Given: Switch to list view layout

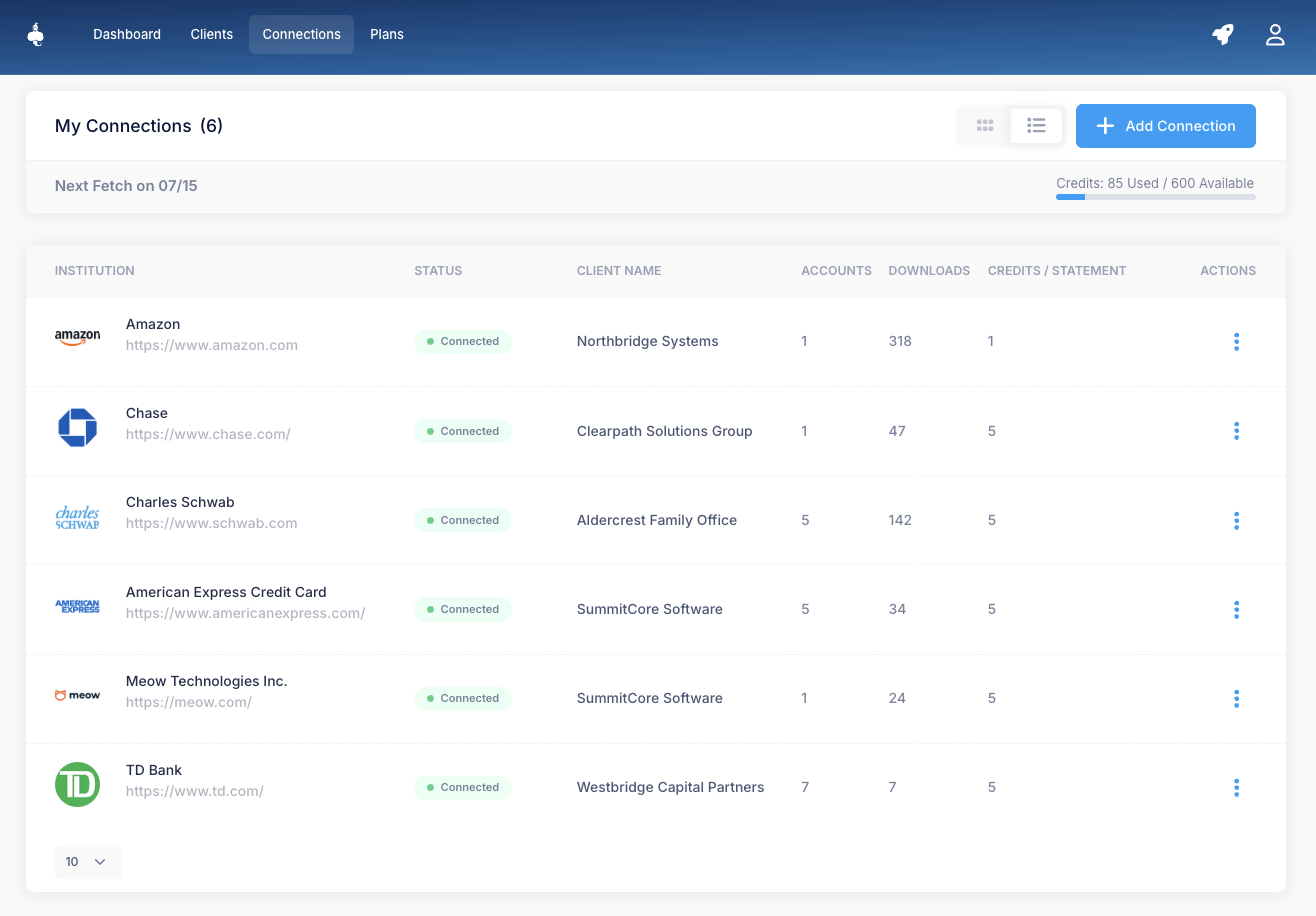Looking at the screenshot, I should (1036, 126).
